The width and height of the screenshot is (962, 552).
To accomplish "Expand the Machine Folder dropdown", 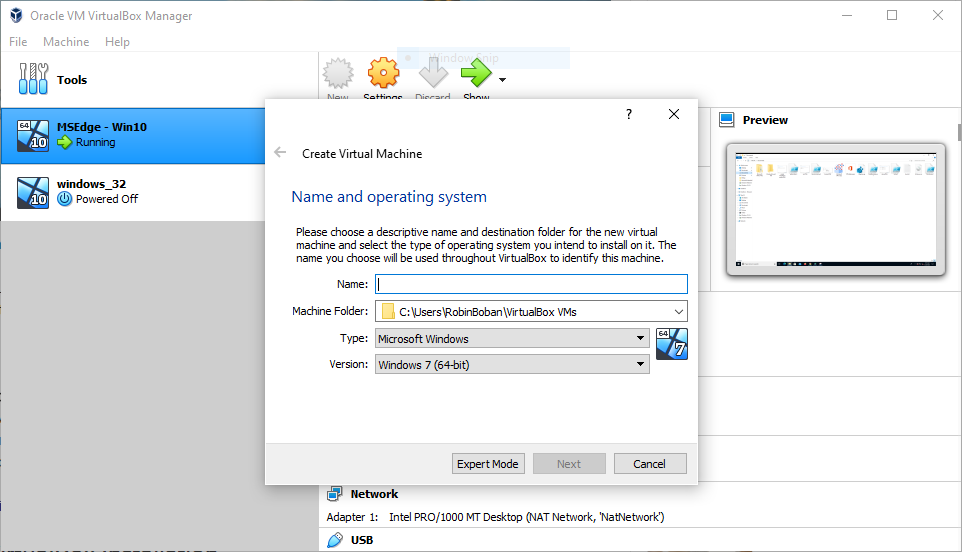I will 679,312.
